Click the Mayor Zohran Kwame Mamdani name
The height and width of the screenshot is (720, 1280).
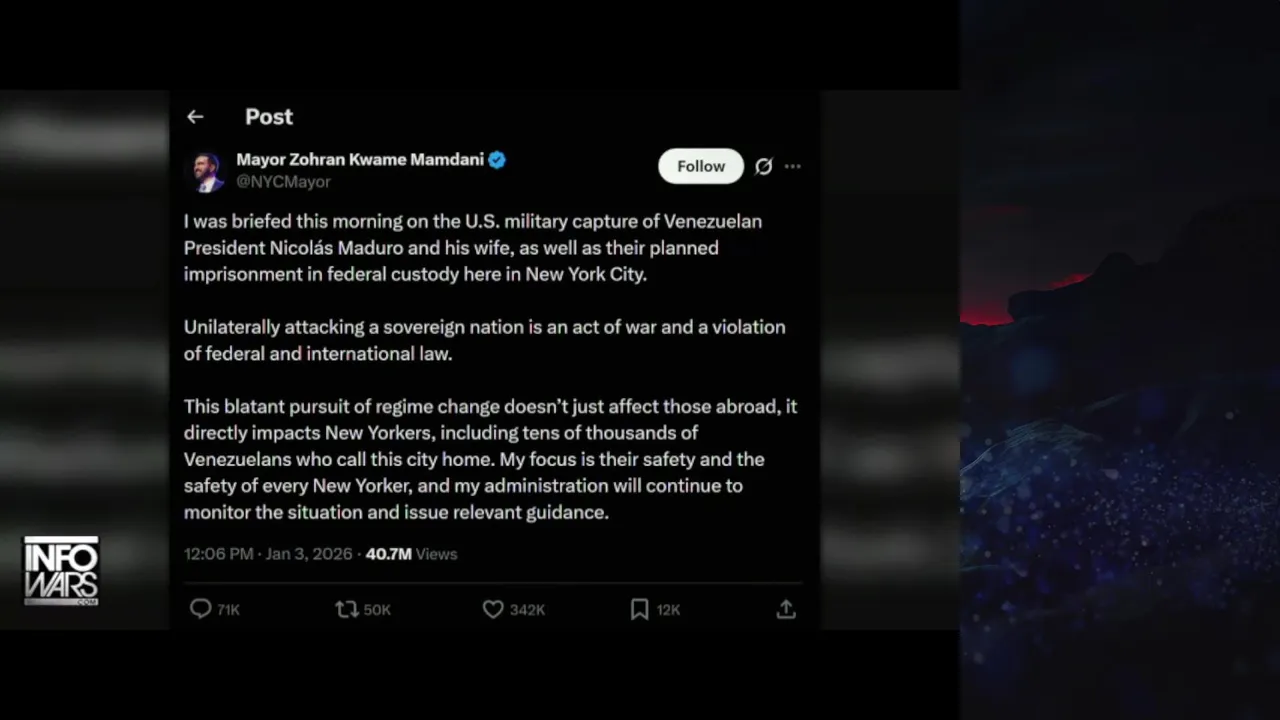pyautogui.click(x=360, y=159)
